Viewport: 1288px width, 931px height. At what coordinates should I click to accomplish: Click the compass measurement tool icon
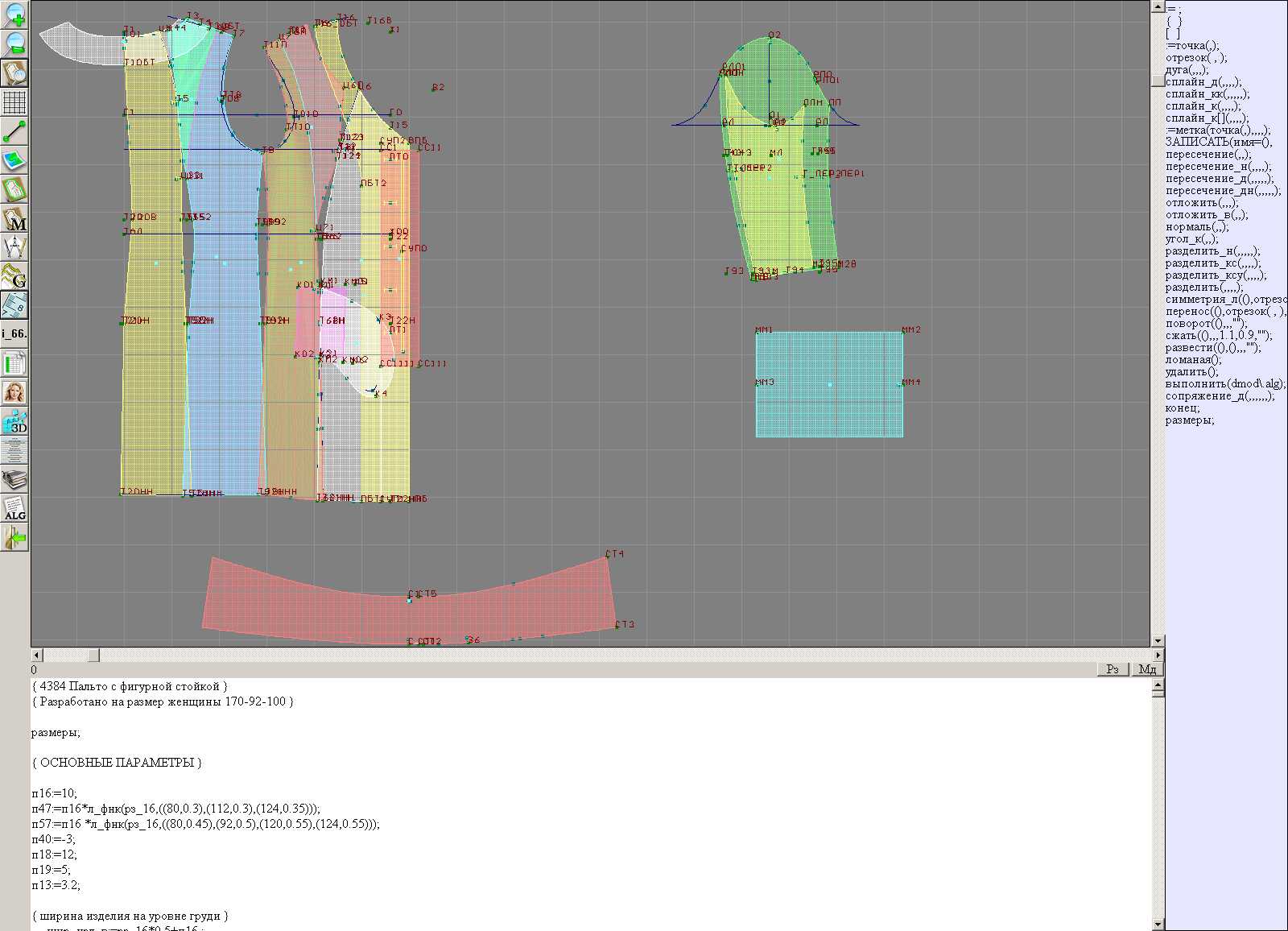coord(14,248)
